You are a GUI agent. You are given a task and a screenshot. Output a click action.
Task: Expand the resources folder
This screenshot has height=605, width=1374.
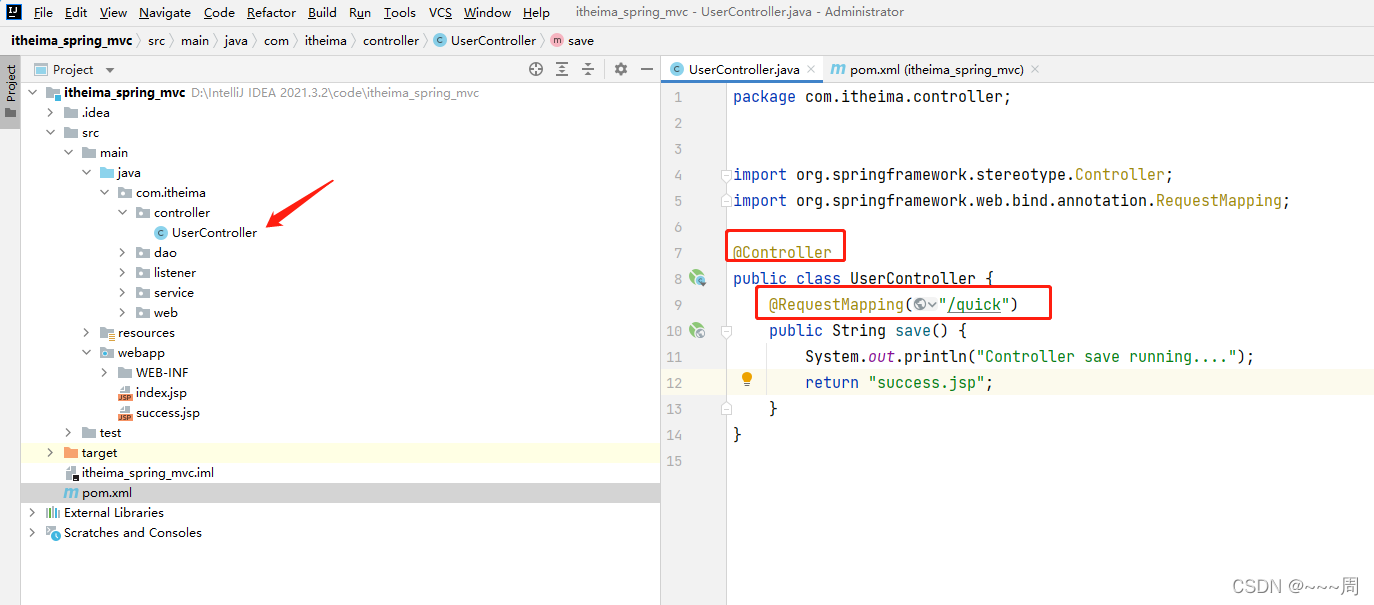[87, 332]
